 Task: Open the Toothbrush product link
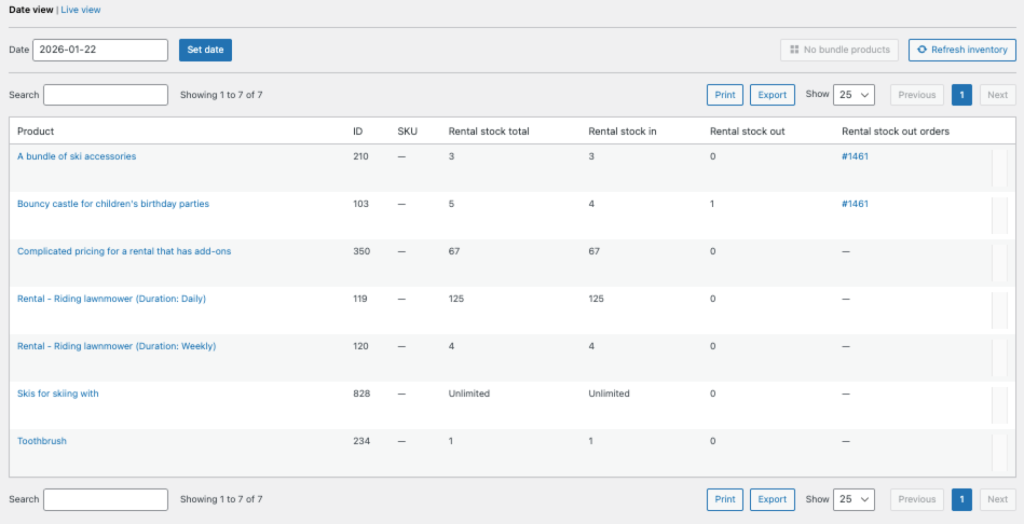pyautogui.click(x=42, y=441)
